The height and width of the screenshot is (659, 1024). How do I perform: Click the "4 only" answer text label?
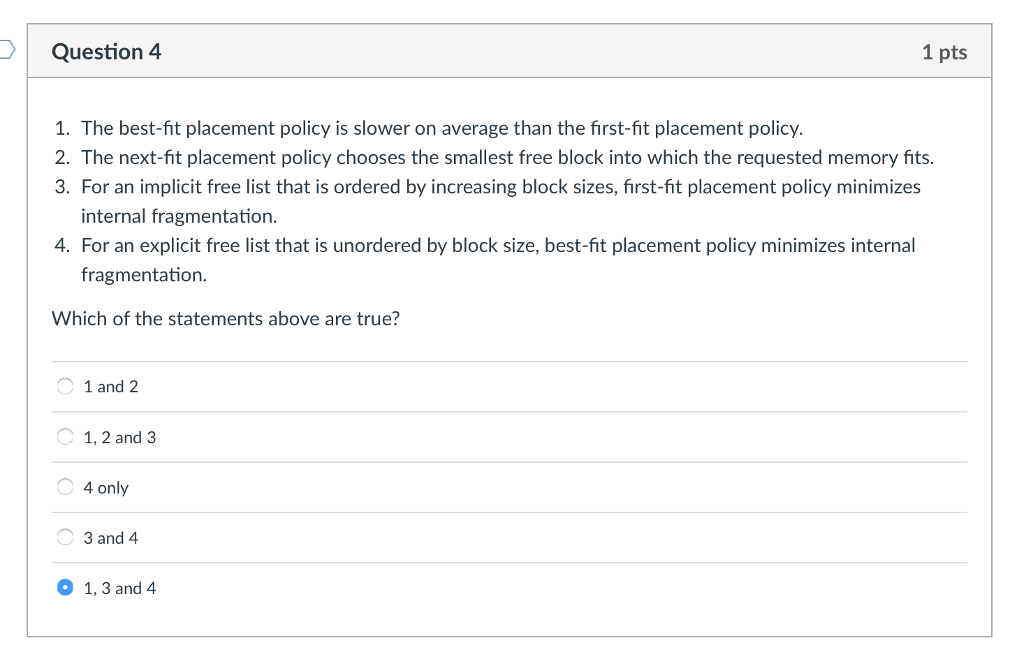click(106, 487)
